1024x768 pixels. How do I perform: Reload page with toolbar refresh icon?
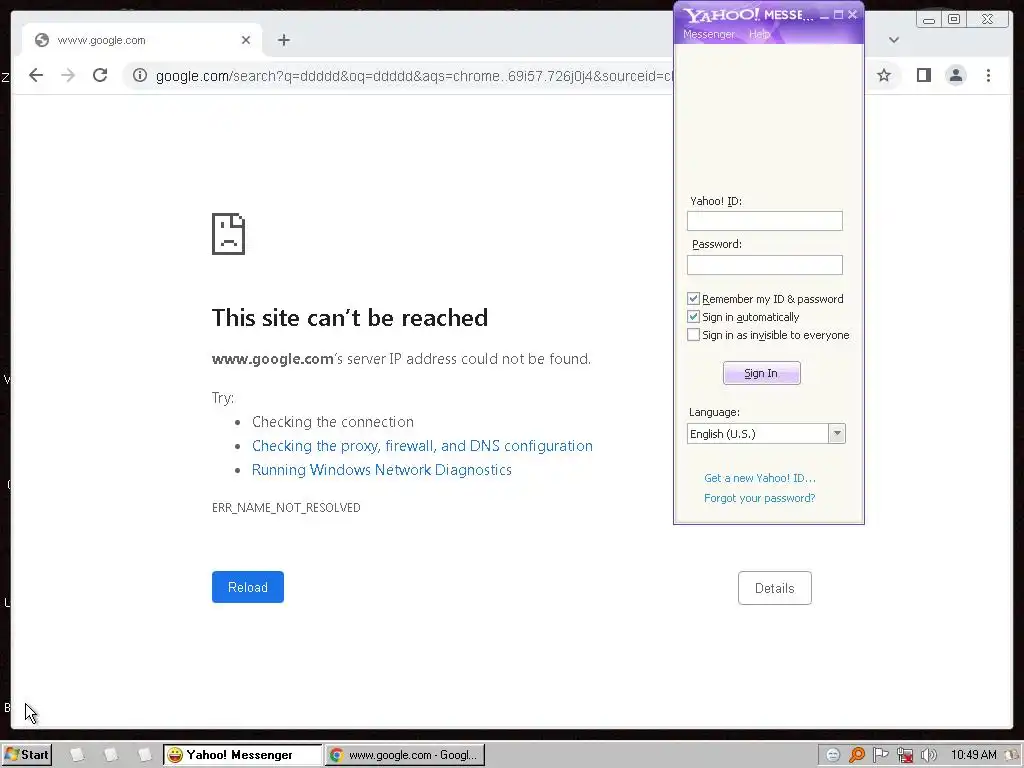pos(100,75)
